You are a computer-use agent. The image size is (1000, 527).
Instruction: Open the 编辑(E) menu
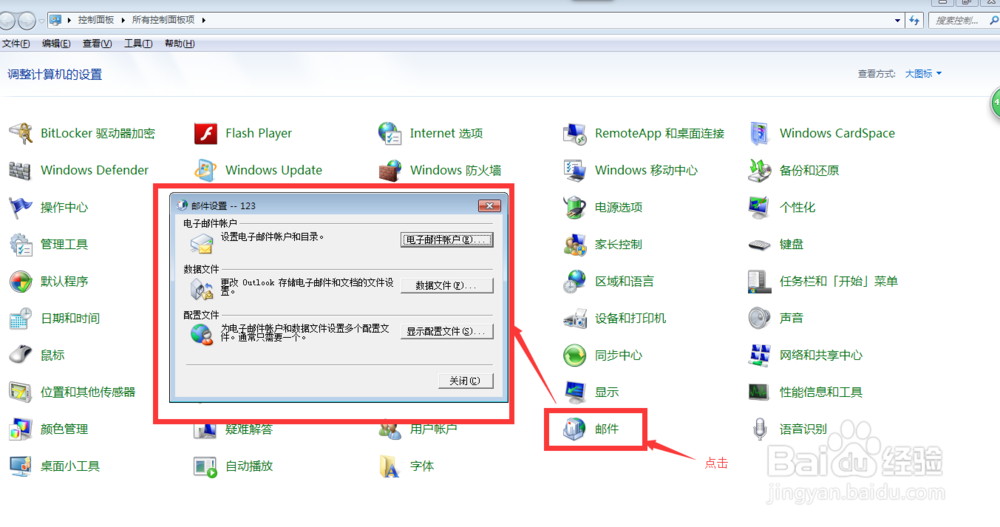56,43
